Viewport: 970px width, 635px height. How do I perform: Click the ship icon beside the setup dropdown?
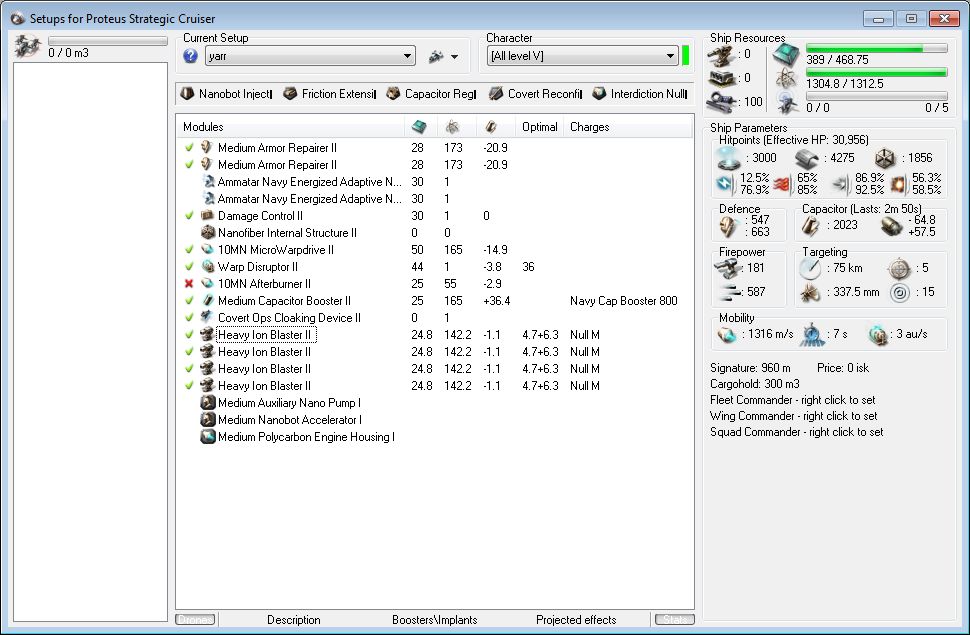[x=436, y=56]
